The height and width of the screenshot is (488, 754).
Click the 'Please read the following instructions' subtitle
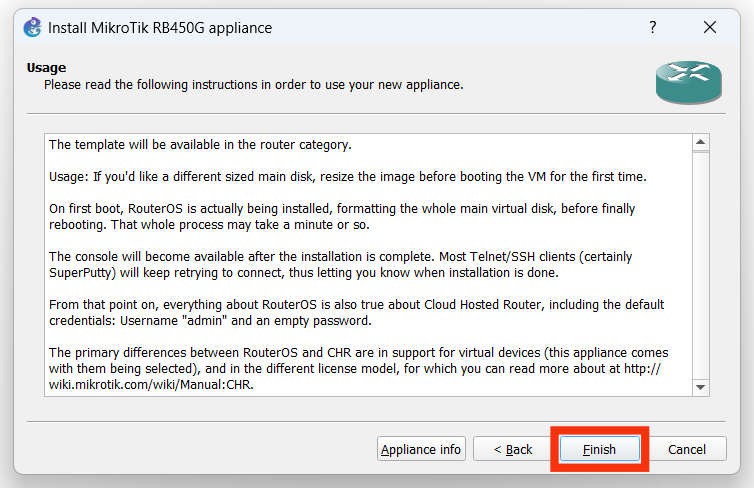pyautogui.click(x=253, y=85)
